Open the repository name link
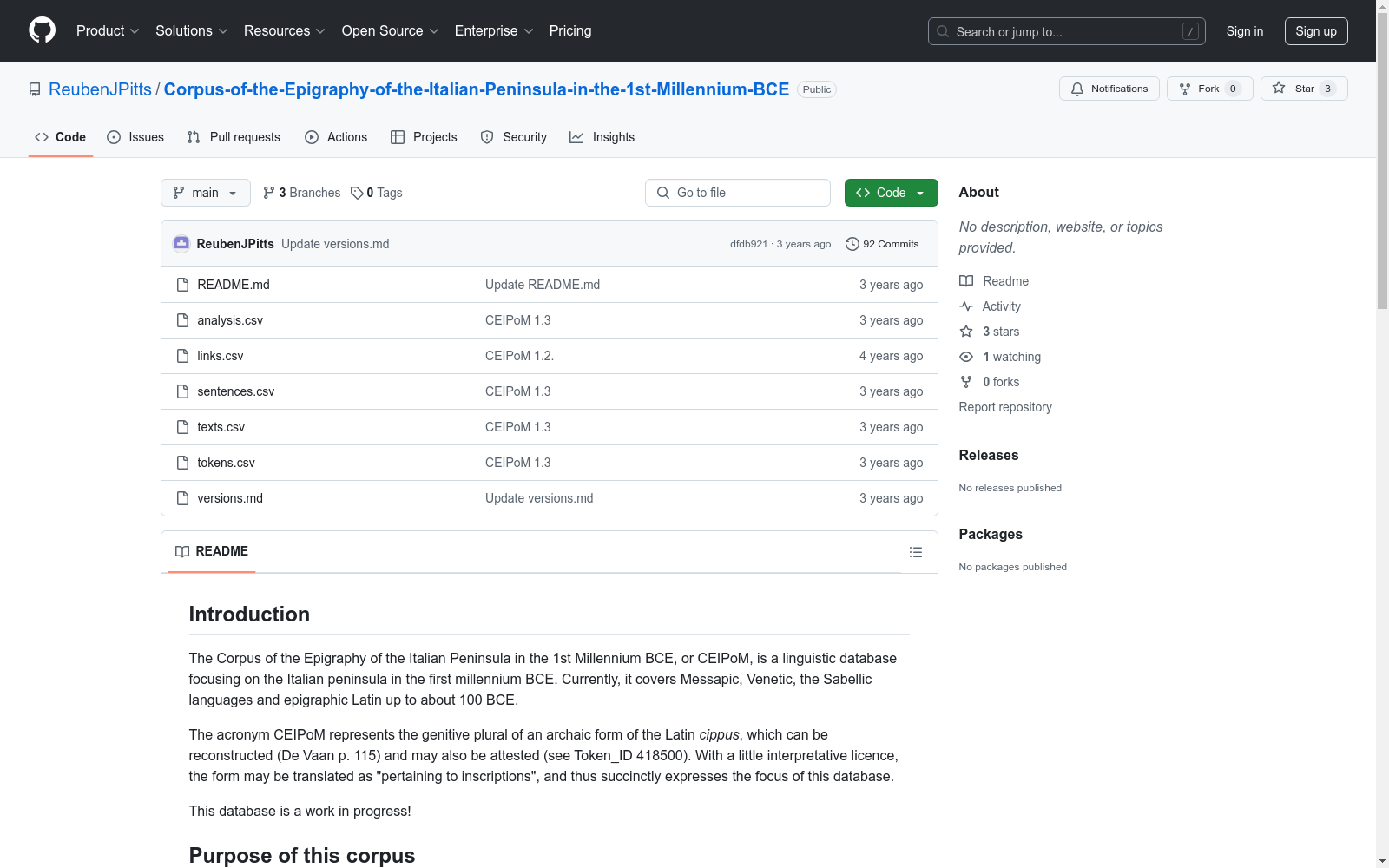Screen dimensions: 1389x868 477,89
